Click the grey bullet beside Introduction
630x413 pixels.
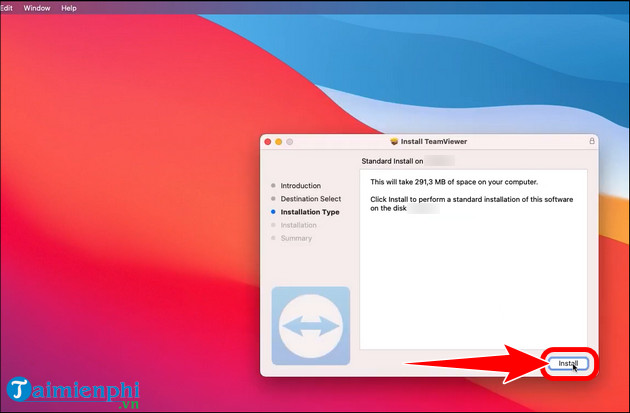(x=273, y=186)
